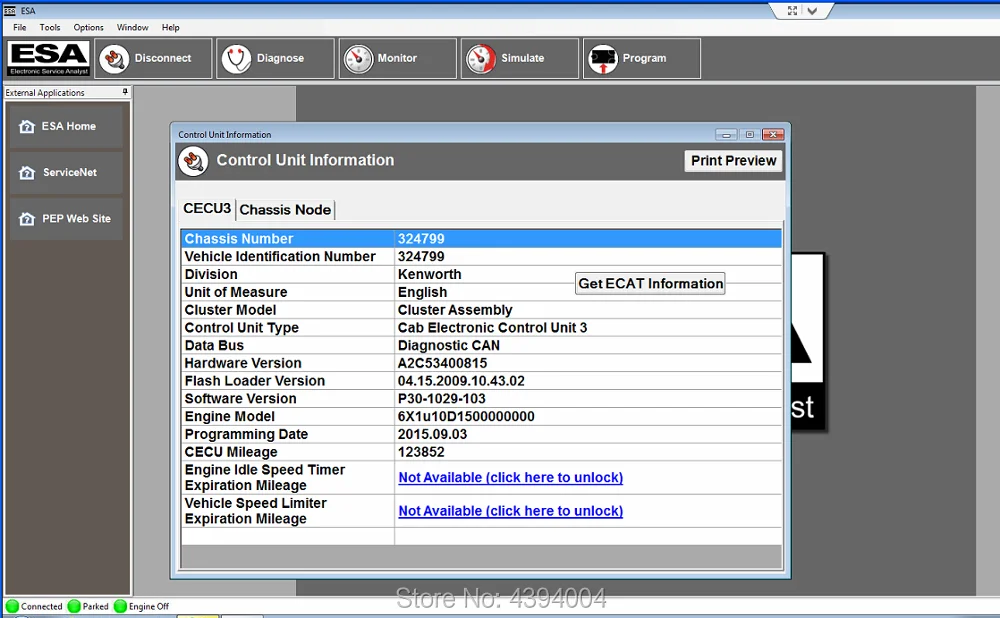Click the Control Unit Information header icon

(x=193, y=161)
